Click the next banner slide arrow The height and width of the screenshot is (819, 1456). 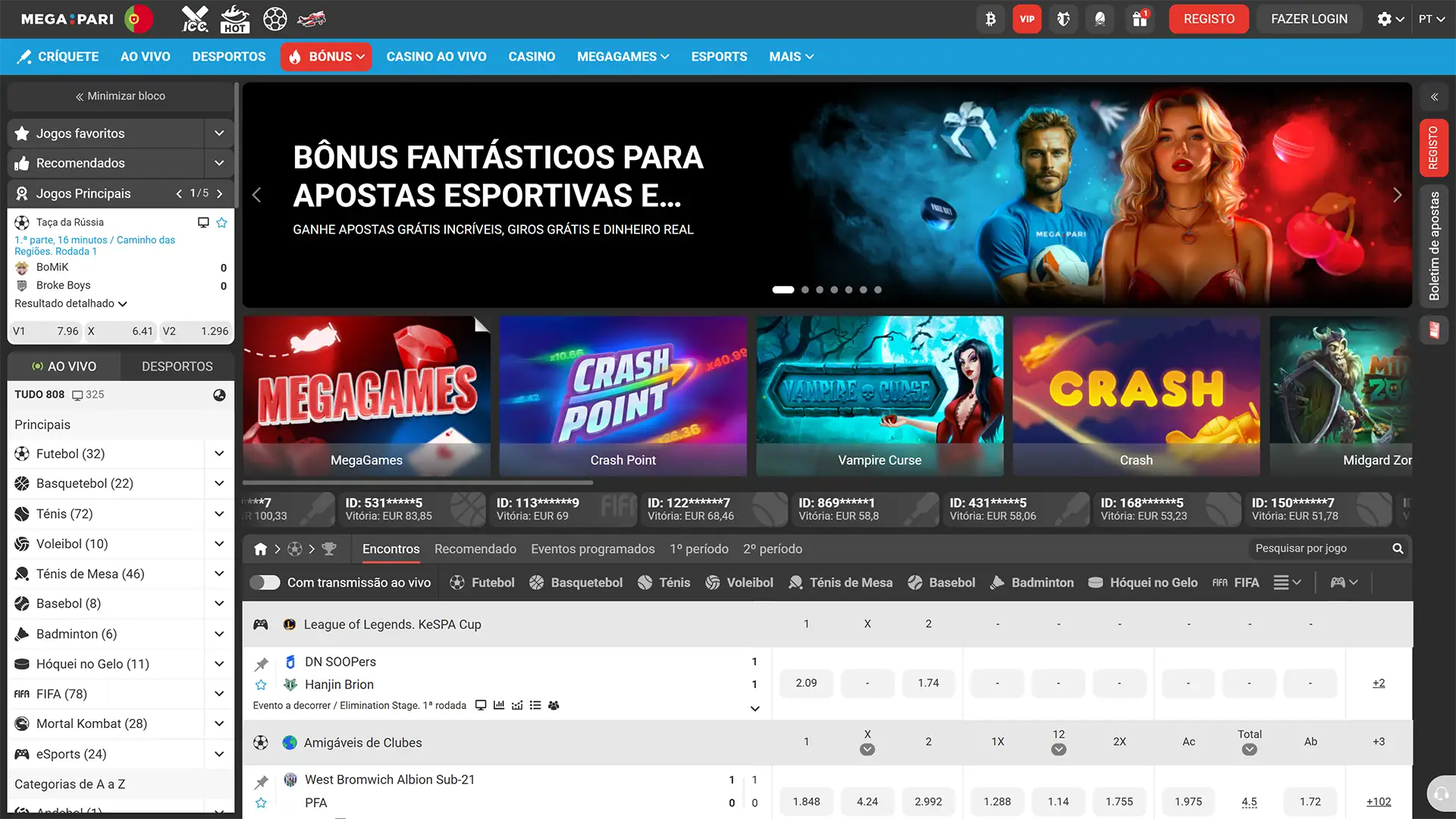[1397, 196]
